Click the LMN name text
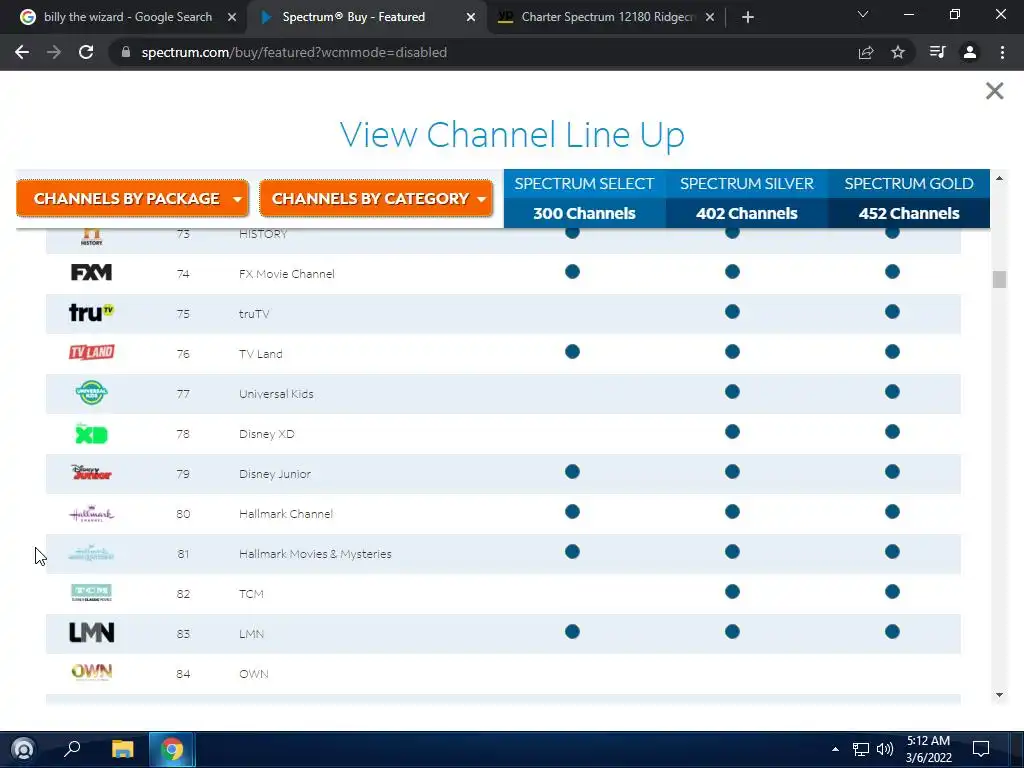Image resolution: width=1024 pixels, height=768 pixels. point(251,633)
